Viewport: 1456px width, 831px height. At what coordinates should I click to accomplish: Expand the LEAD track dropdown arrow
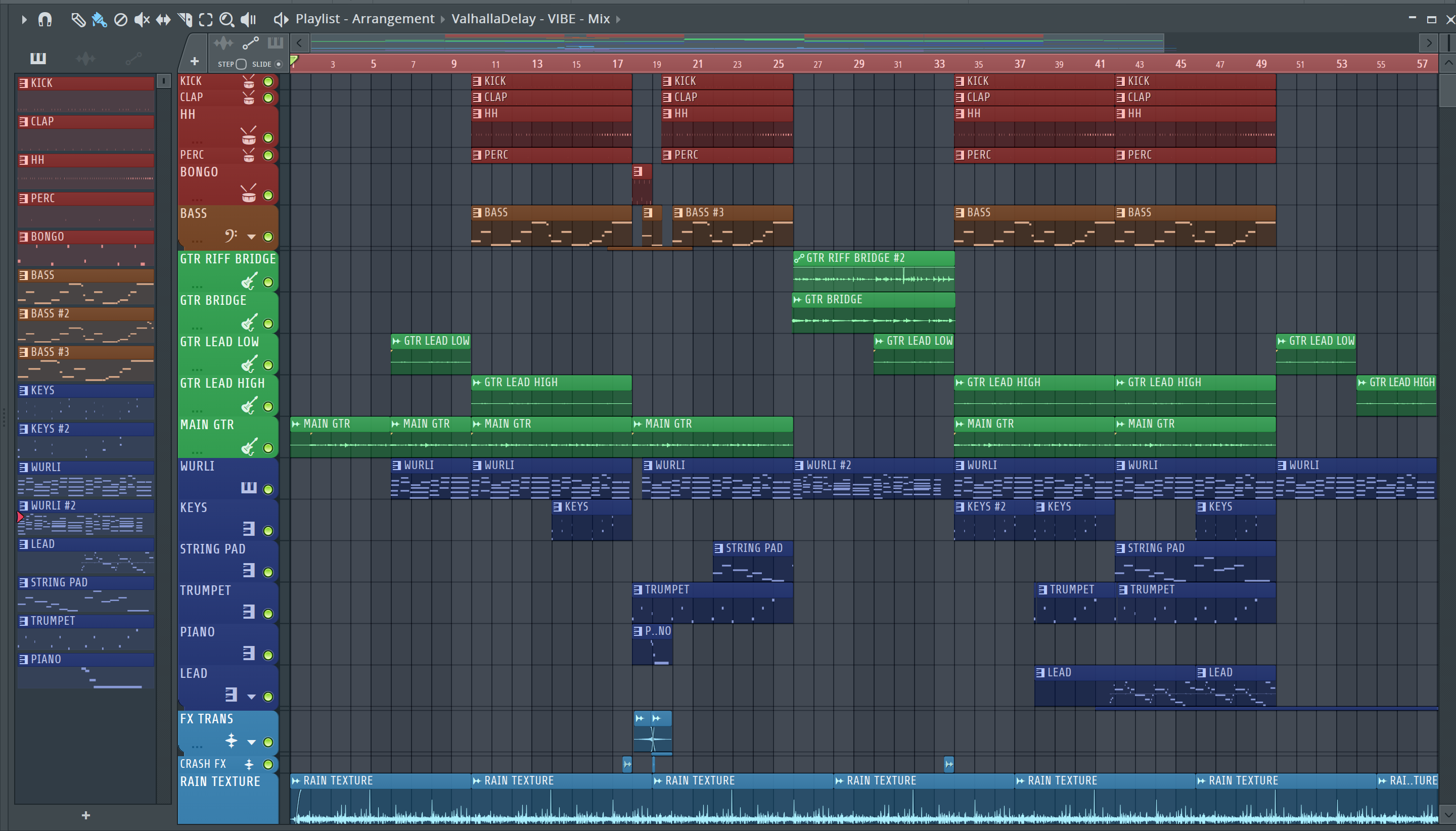click(x=251, y=697)
